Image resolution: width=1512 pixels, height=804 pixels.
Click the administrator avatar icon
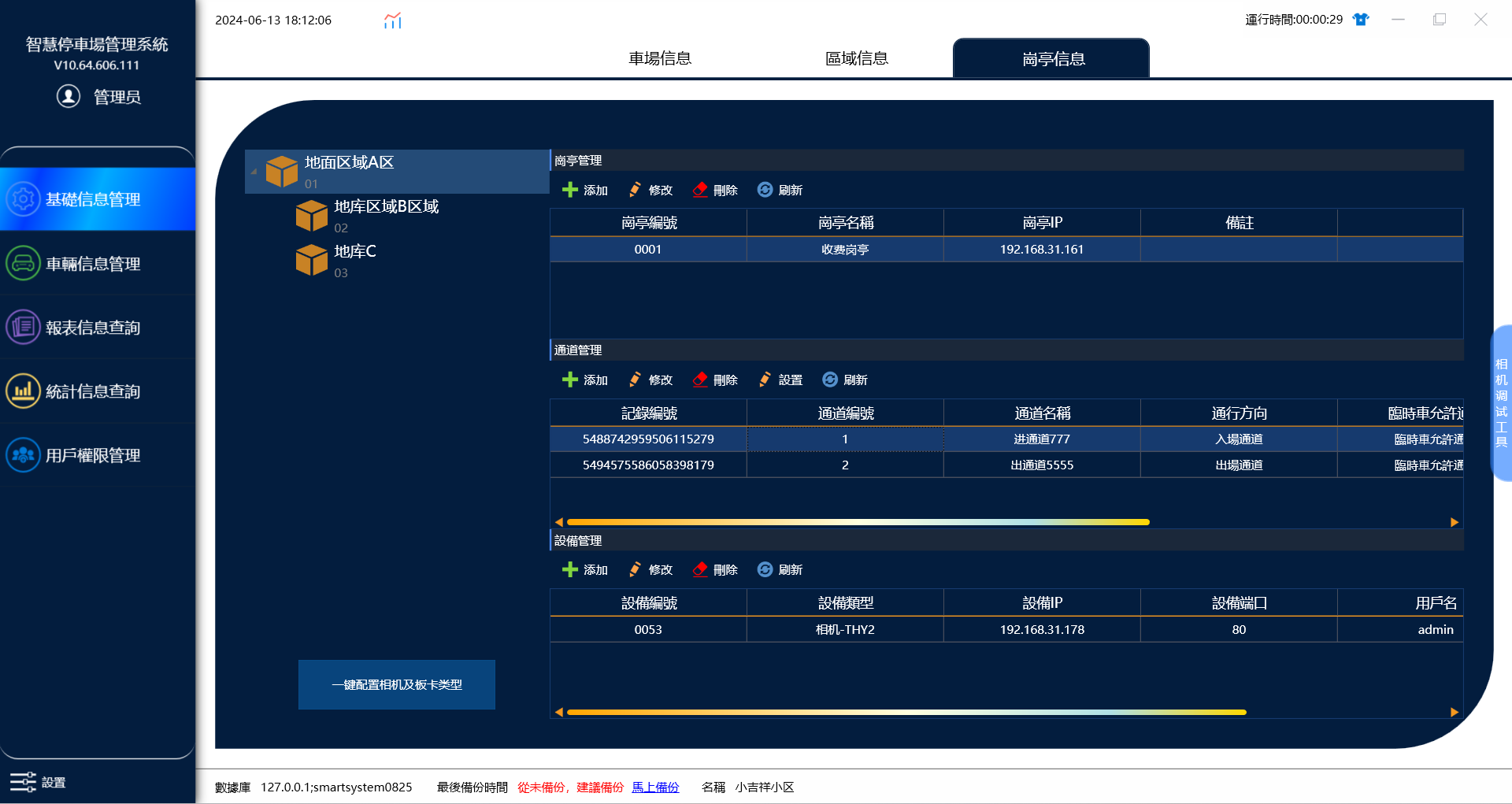tap(69, 96)
